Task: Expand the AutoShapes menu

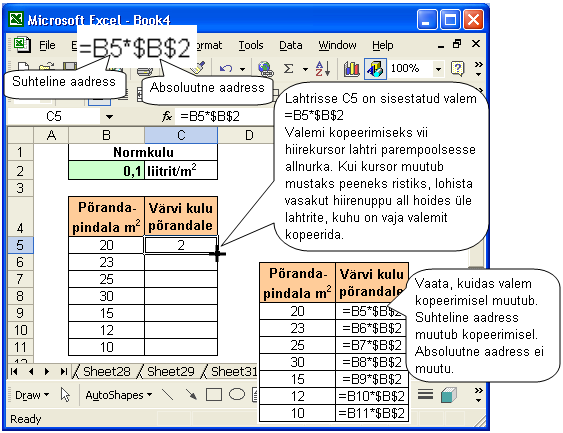Action: 119,395
